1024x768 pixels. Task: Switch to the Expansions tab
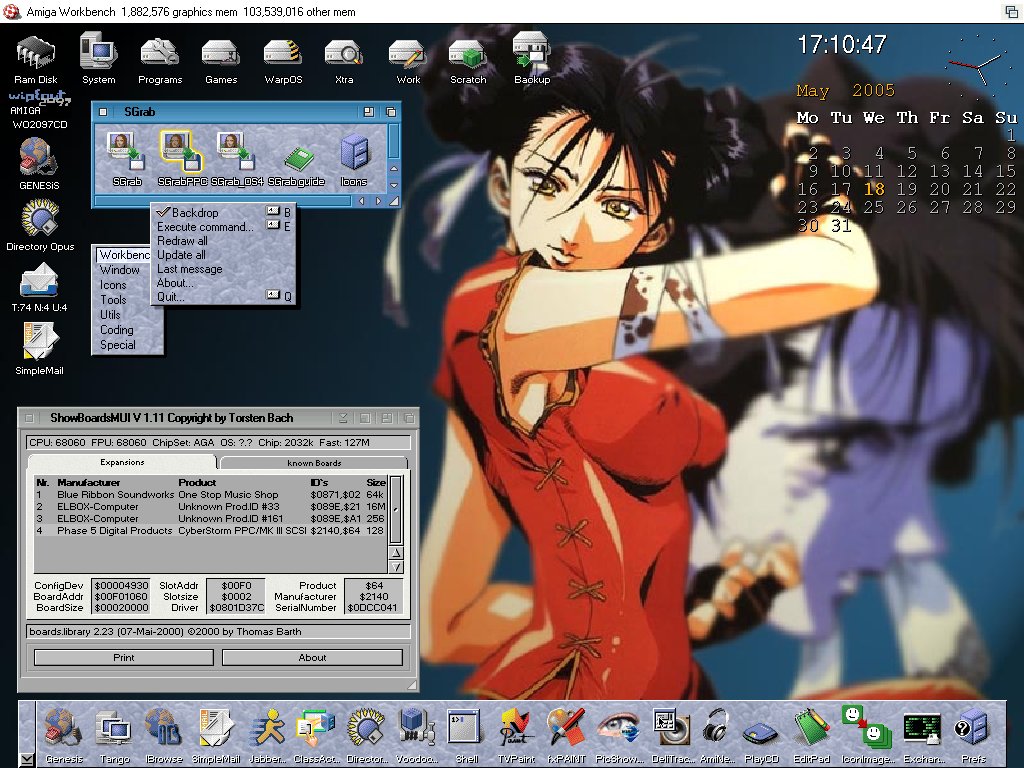[122, 462]
